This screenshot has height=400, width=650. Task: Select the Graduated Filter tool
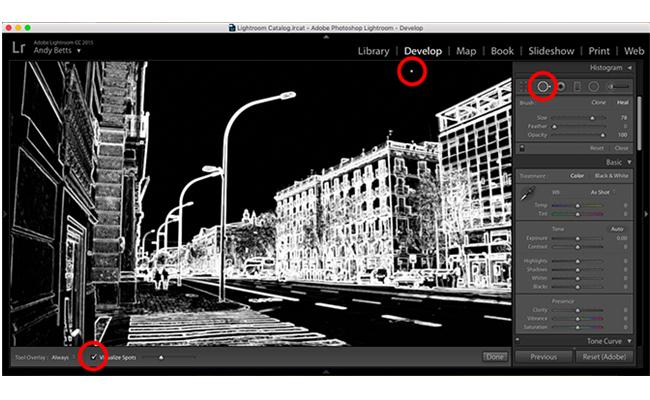tap(577, 87)
